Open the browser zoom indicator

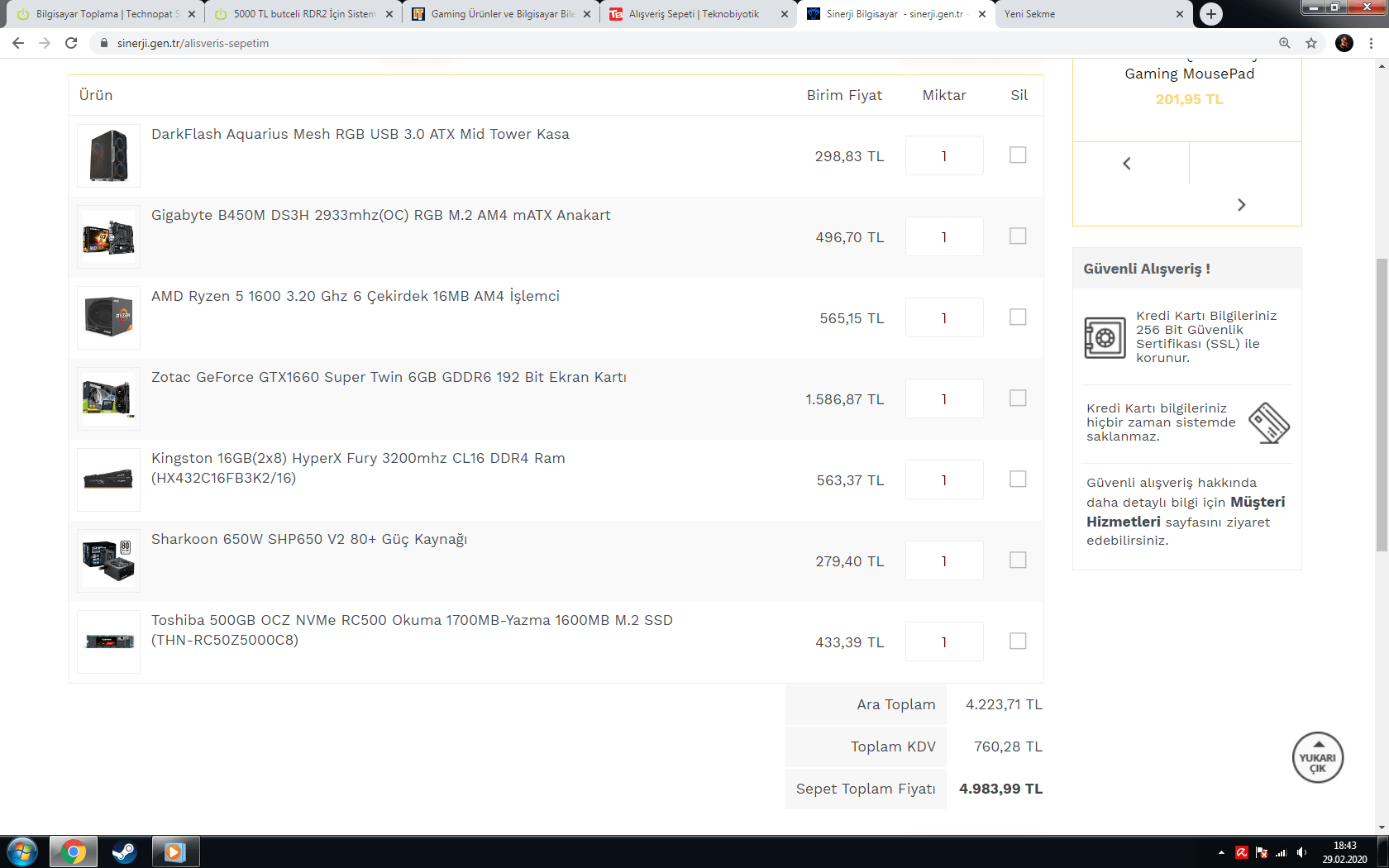[1285, 43]
